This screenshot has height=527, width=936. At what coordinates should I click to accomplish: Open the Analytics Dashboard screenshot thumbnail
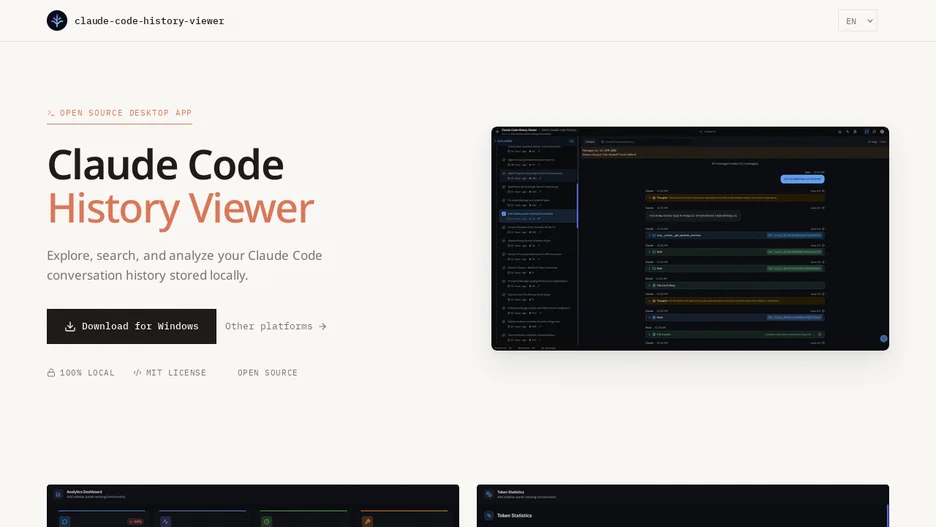(x=253, y=506)
